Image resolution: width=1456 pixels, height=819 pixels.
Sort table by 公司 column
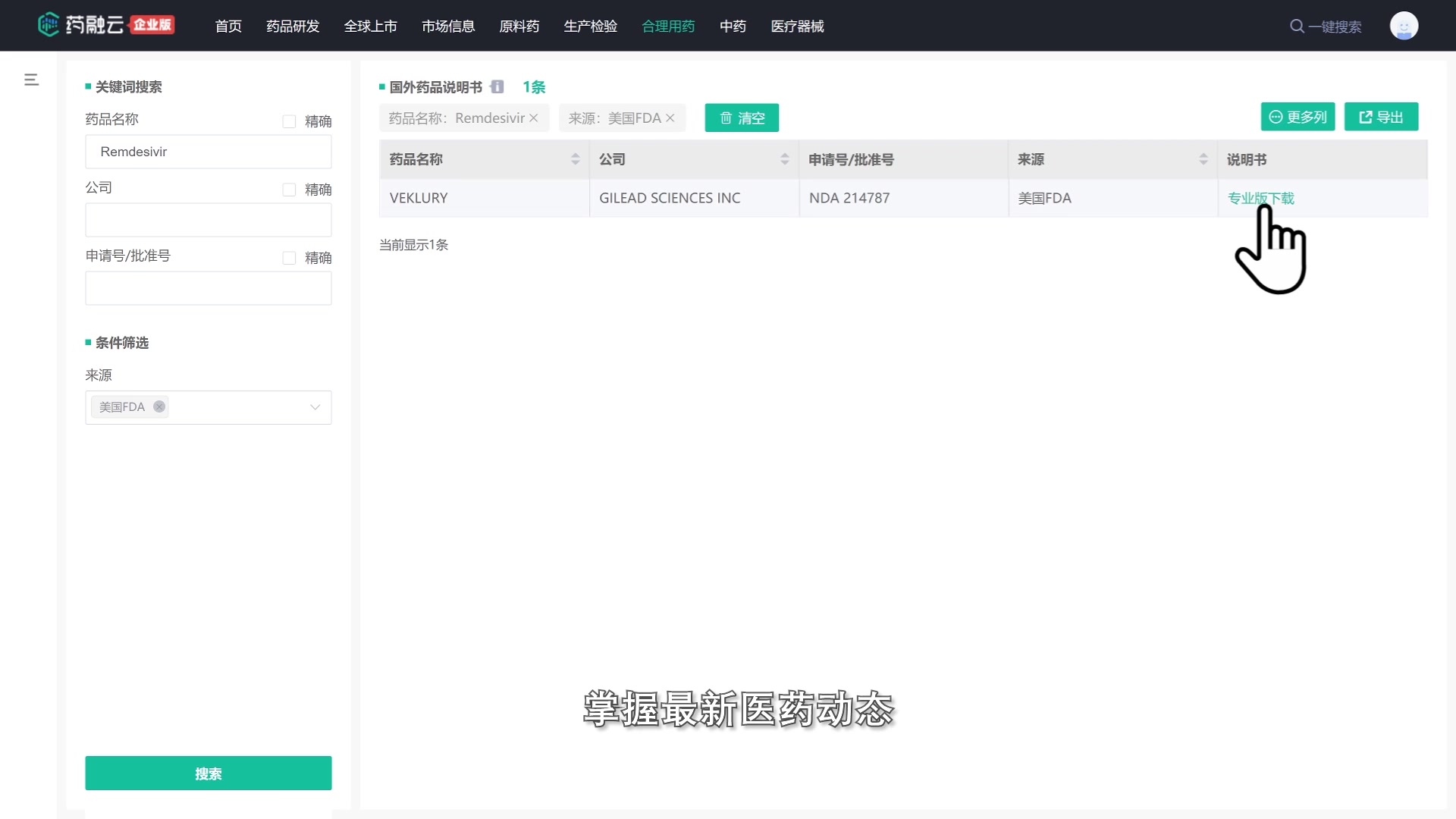pos(785,159)
